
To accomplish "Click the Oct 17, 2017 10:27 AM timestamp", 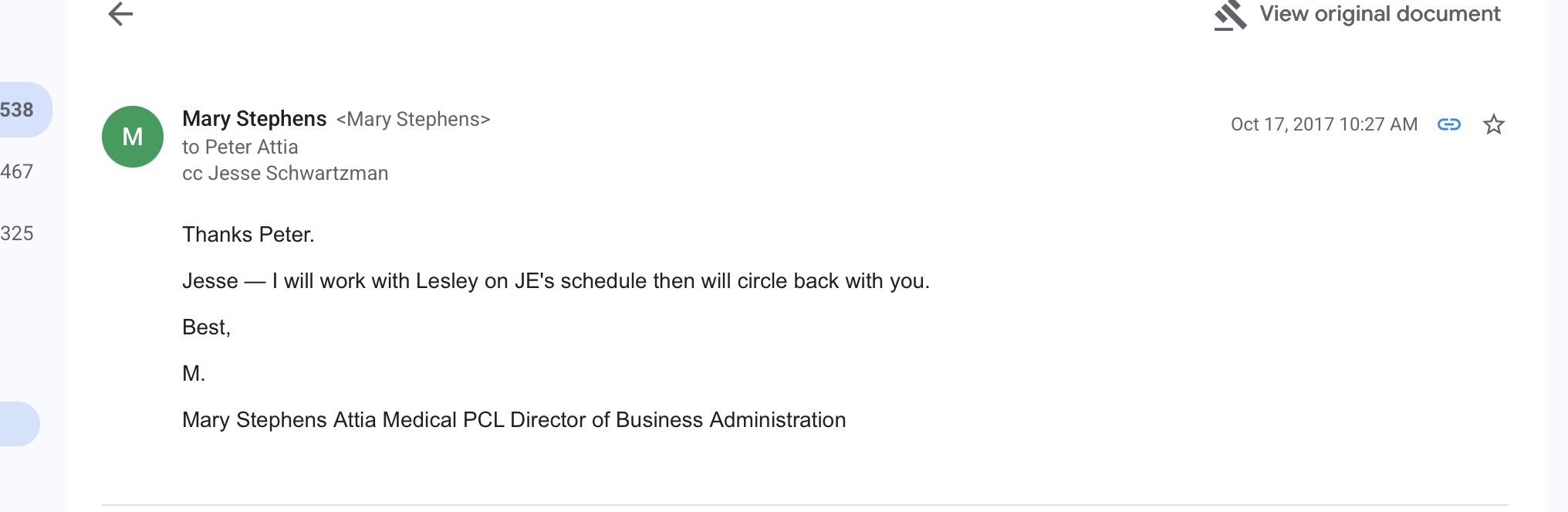I will click(x=1323, y=124).
